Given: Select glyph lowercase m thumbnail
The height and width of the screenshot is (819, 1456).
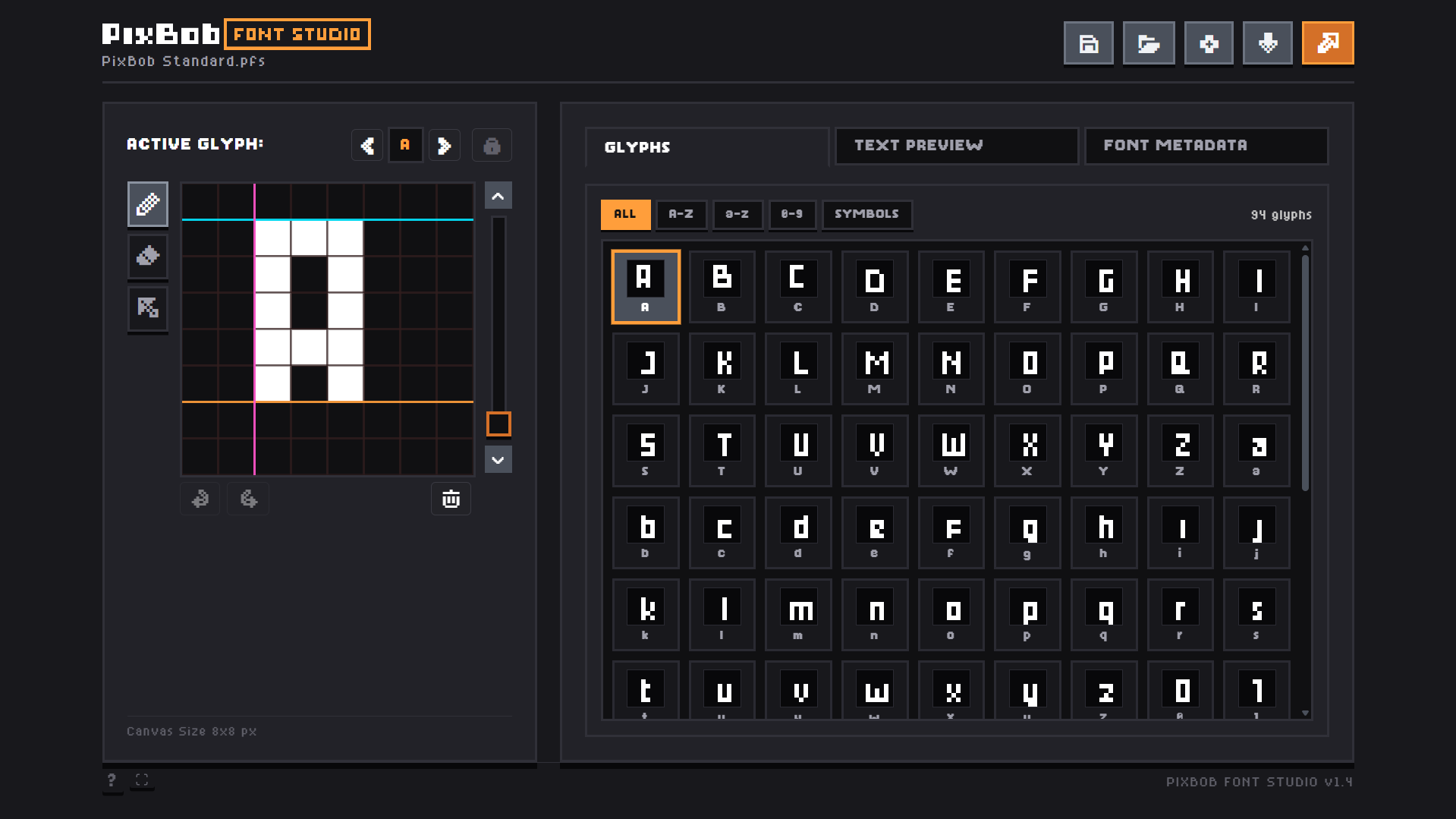Looking at the screenshot, I should pyautogui.click(x=798, y=615).
